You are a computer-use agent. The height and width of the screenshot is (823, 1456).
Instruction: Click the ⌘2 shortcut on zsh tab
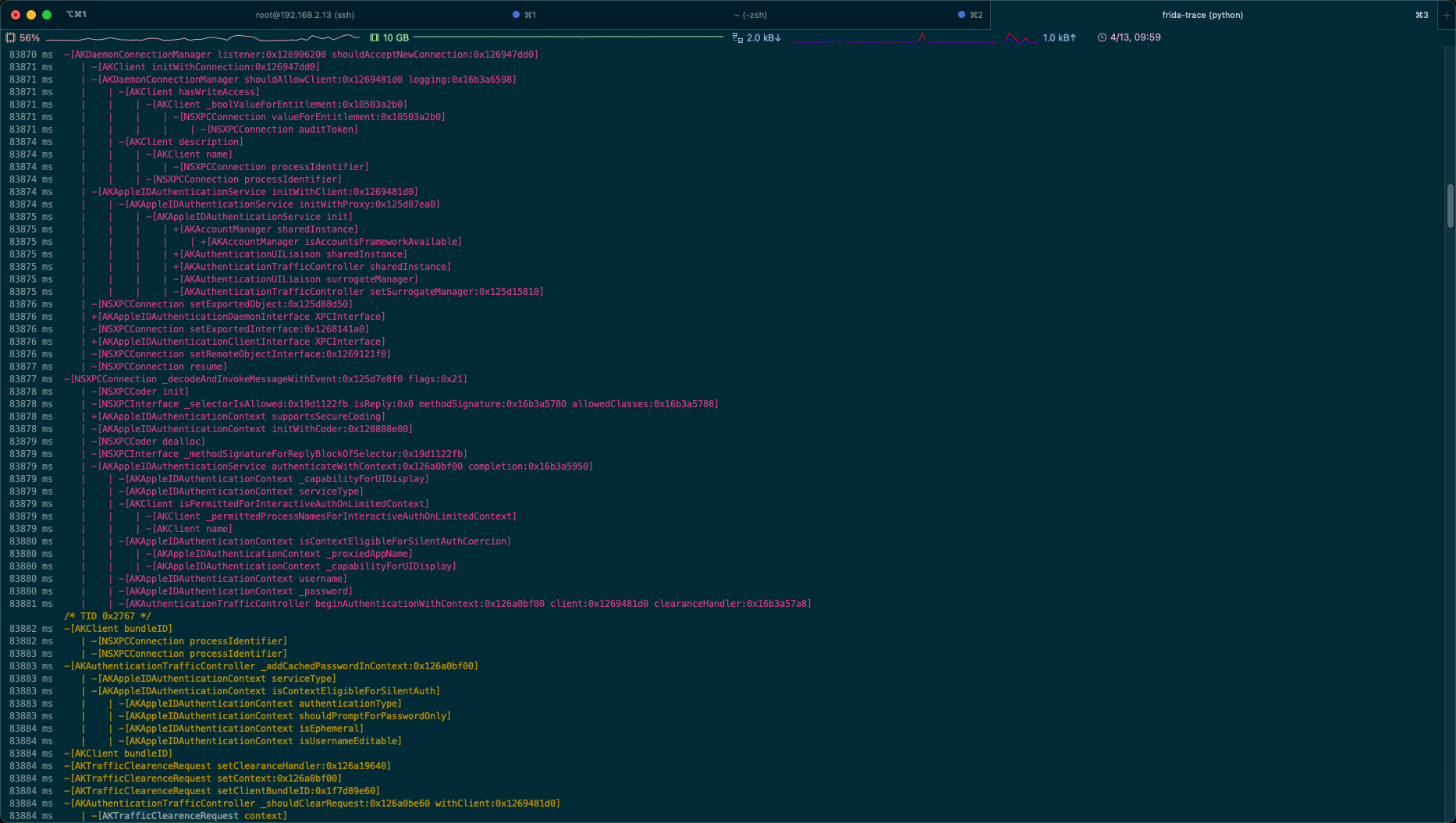pyautogui.click(x=975, y=15)
